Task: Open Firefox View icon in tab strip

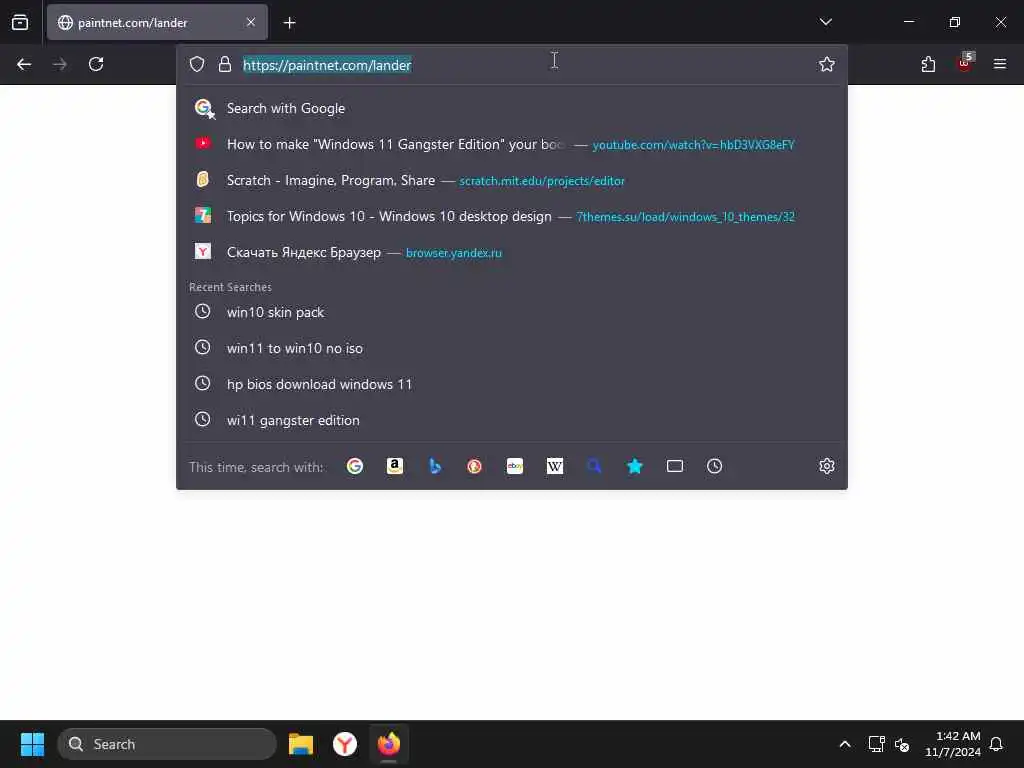Action: coord(20,22)
